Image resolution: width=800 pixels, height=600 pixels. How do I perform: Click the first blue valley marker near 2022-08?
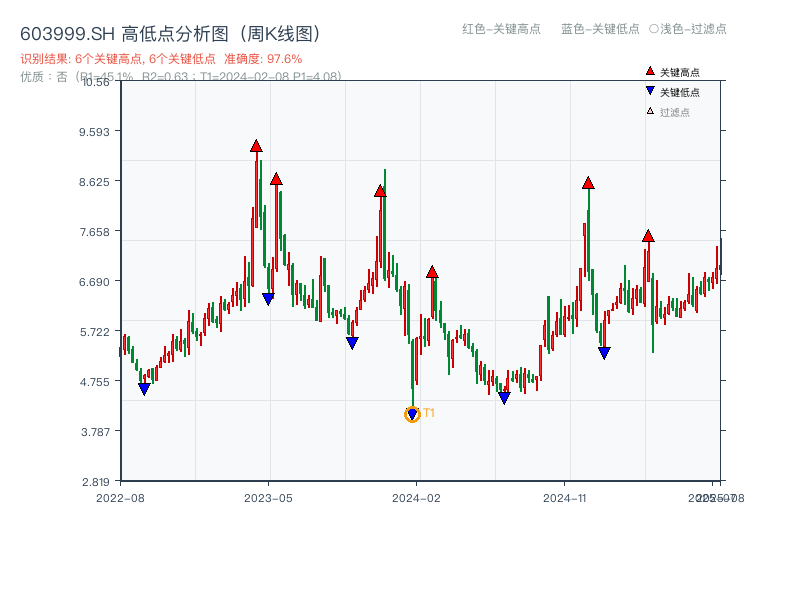[144, 388]
